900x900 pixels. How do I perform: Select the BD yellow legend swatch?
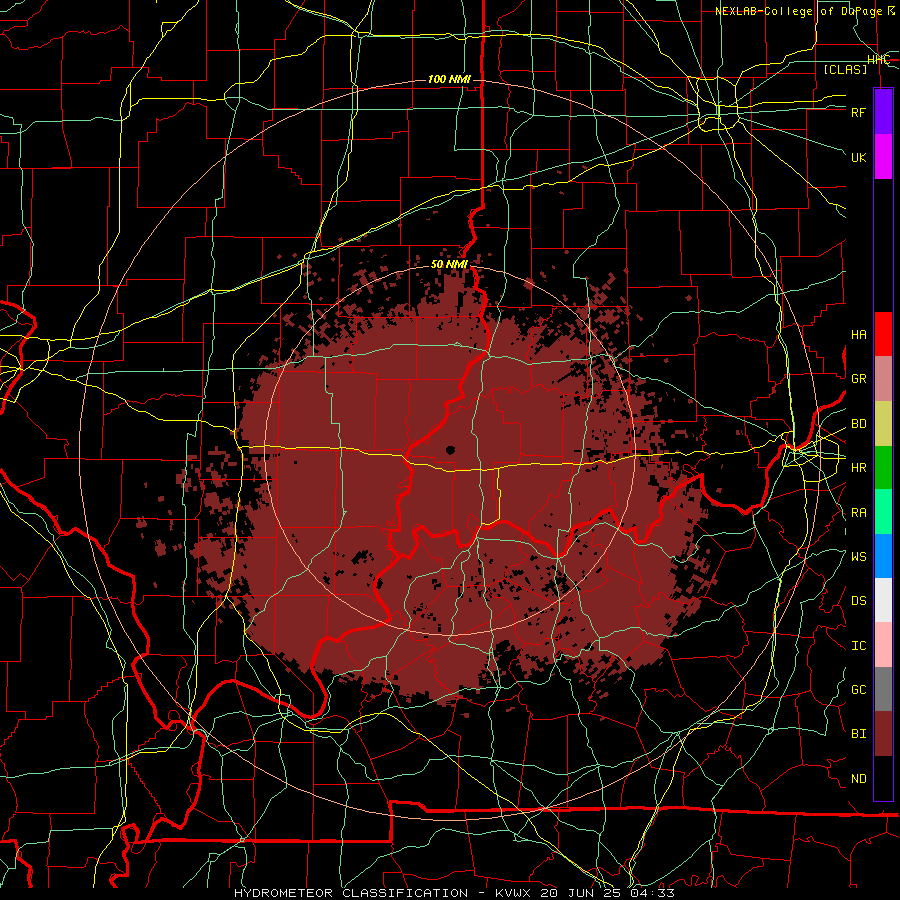(883, 423)
